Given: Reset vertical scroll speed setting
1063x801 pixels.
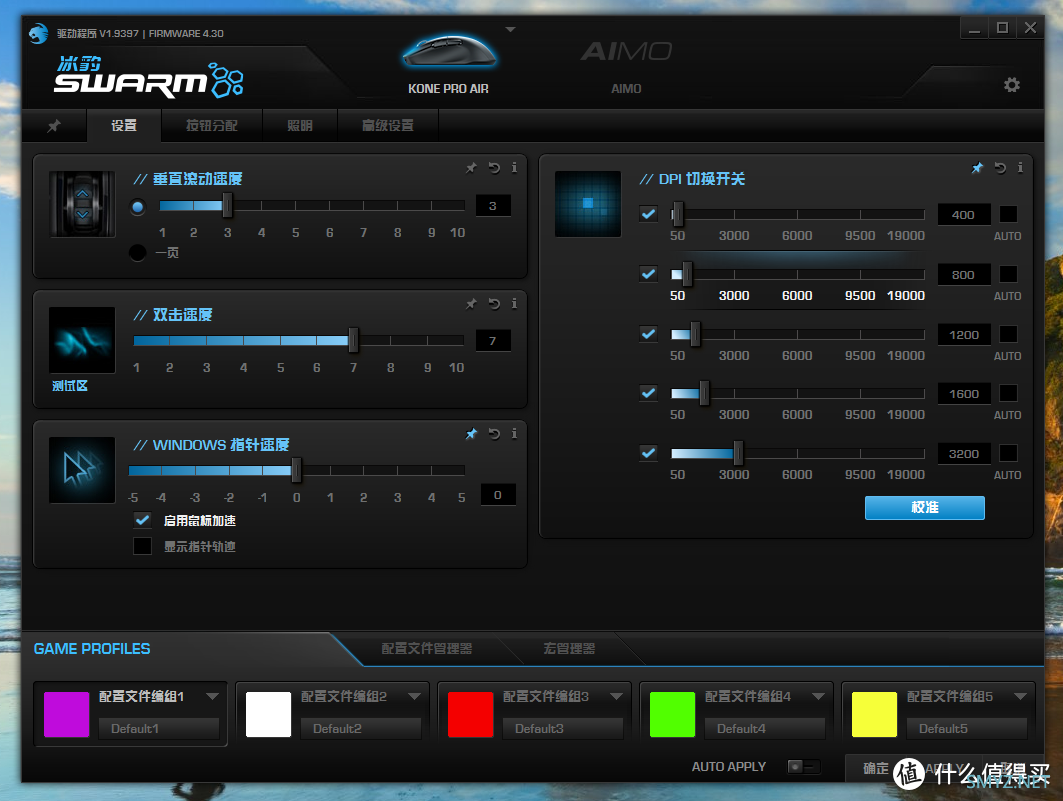Looking at the screenshot, I should (x=494, y=167).
